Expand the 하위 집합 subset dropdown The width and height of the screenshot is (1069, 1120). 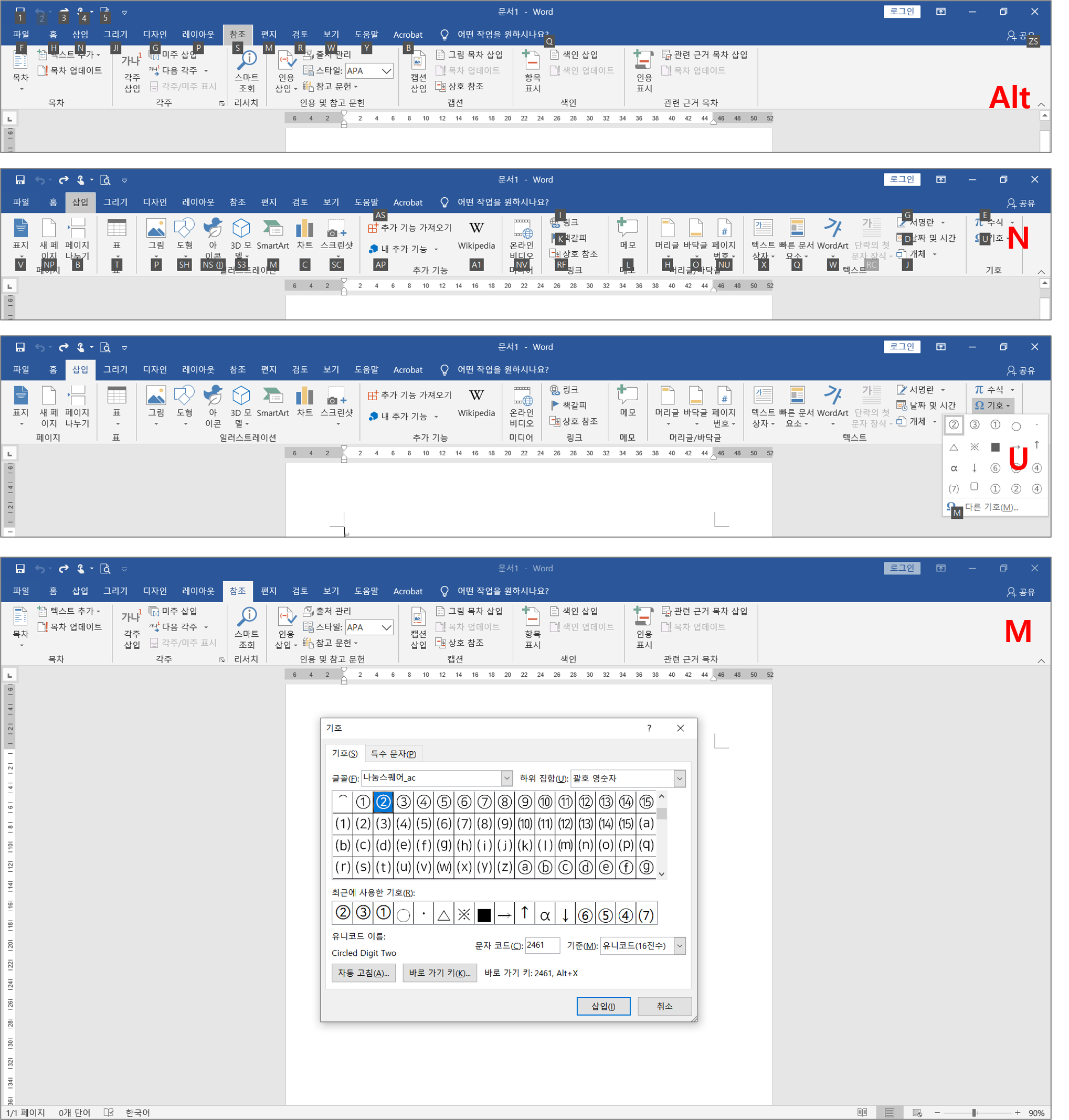click(679, 778)
